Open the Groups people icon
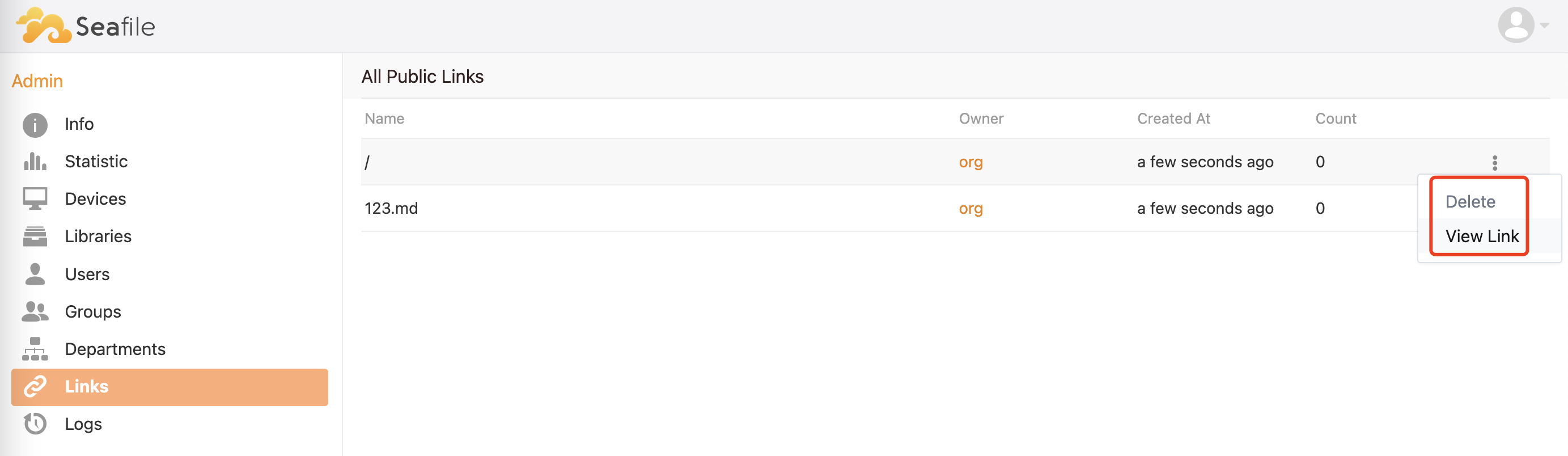1568x456 pixels. click(x=35, y=311)
